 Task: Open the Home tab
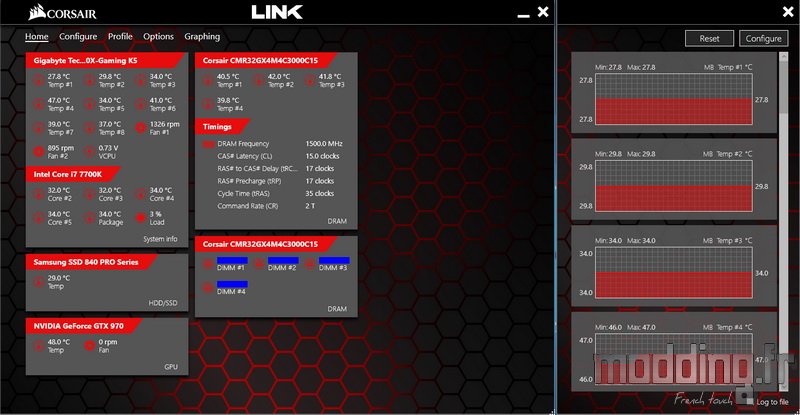[x=37, y=36]
